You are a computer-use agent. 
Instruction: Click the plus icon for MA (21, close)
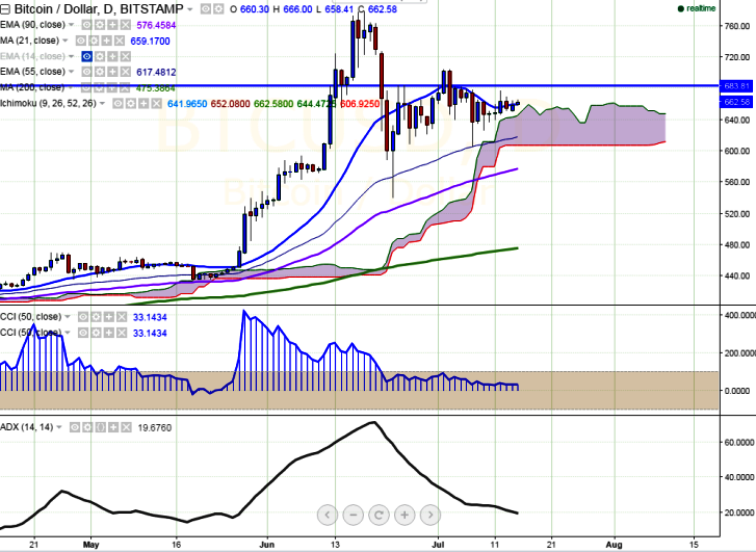tap(107, 41)
